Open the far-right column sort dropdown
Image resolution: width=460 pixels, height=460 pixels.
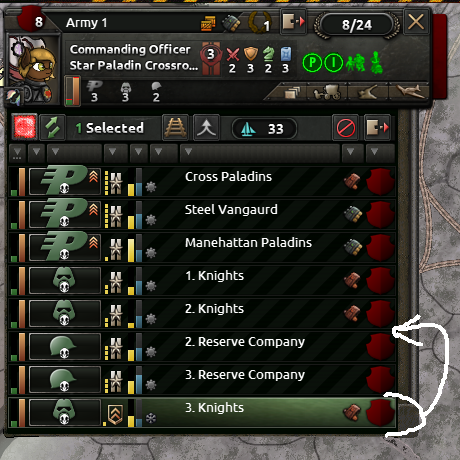[374, 152]
